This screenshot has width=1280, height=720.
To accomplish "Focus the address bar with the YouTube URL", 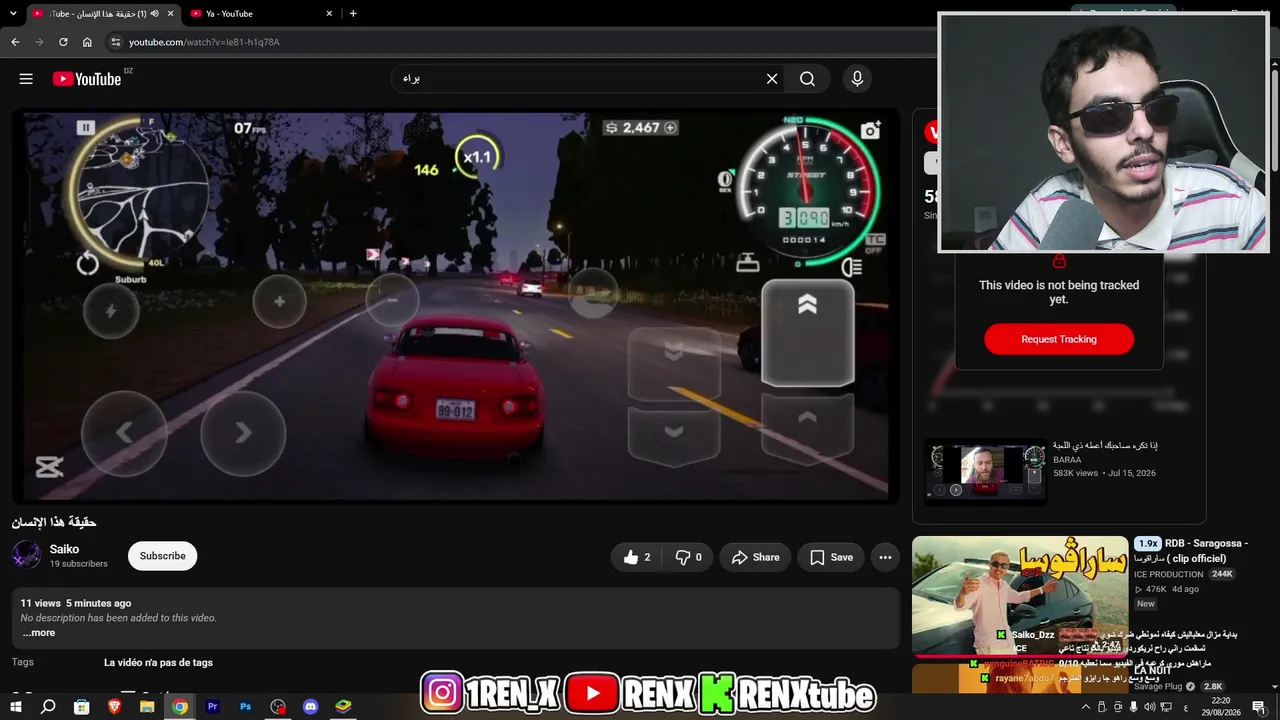I will (520, 42).
